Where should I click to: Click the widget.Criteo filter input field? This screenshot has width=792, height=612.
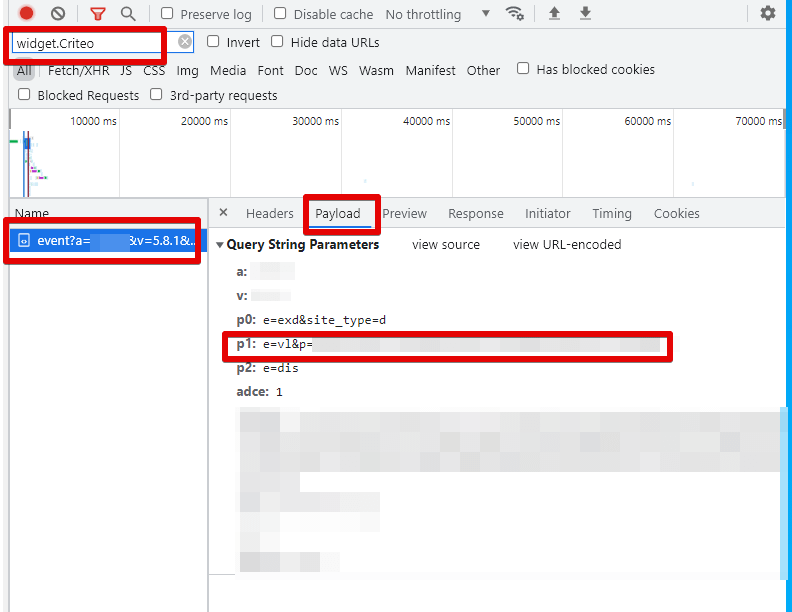(x=88, y=43)
